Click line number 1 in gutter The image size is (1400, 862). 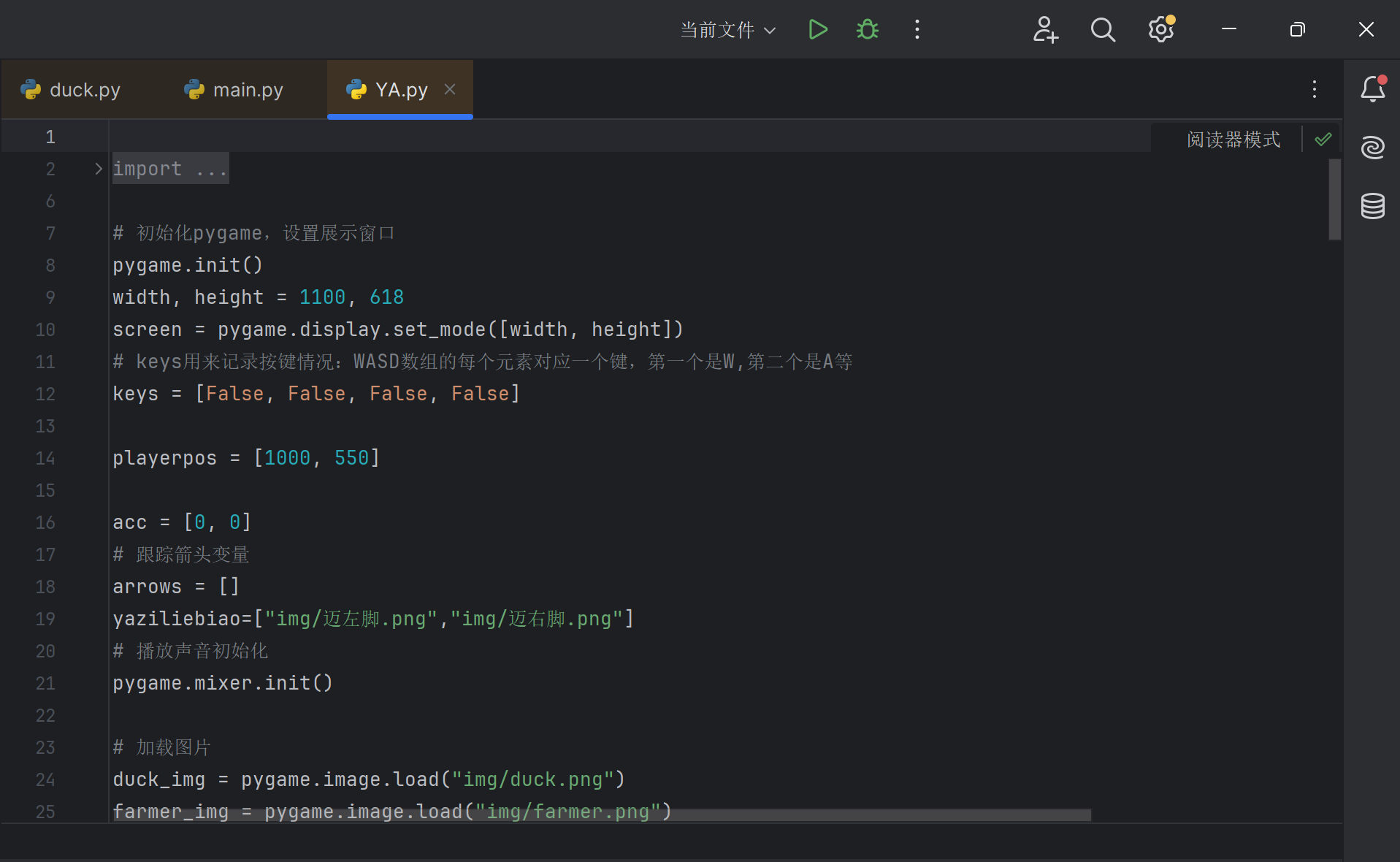(50, 137)
